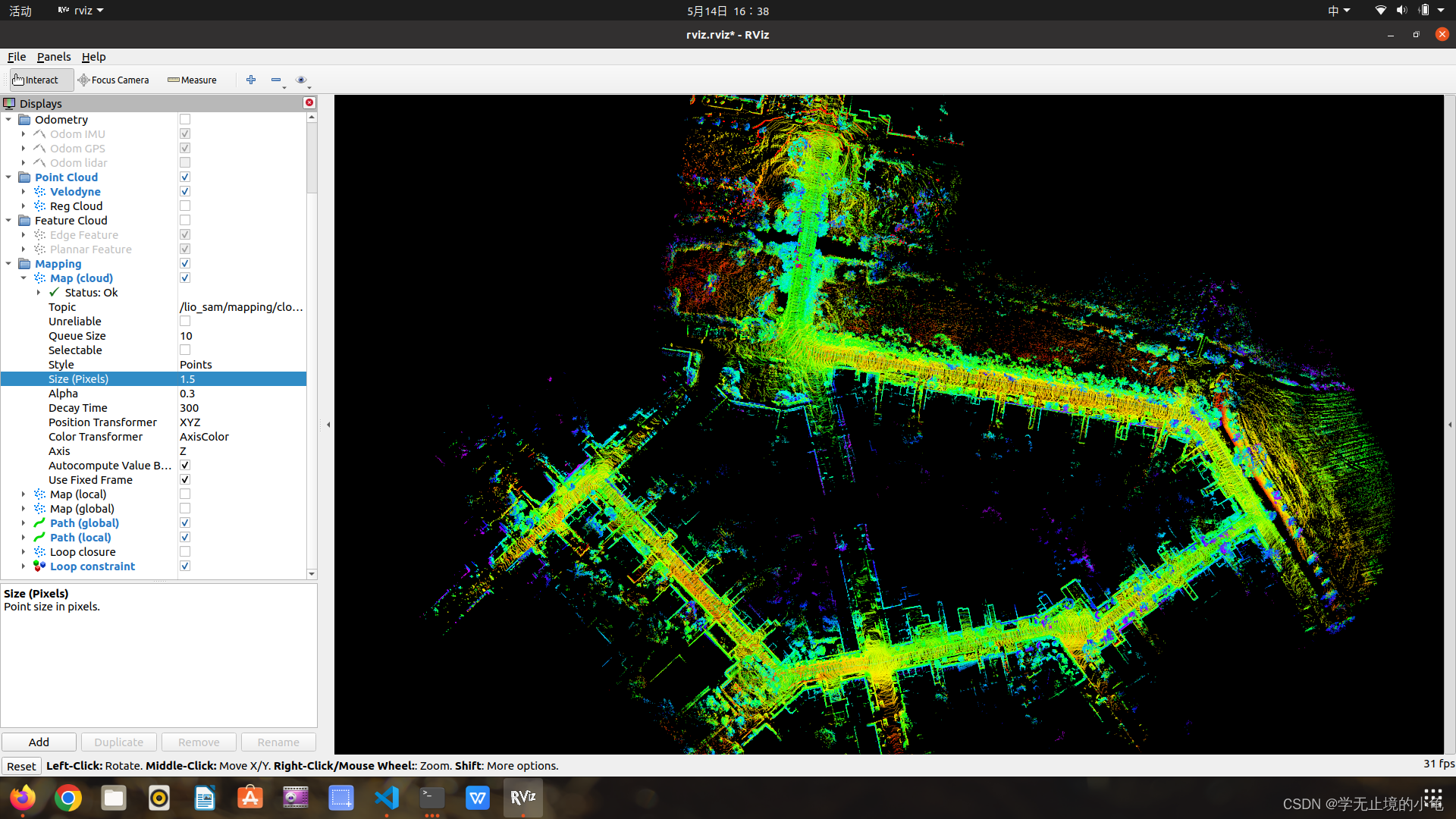The width and height of the screenshot is (1456, 819).
Task: Uncheck the Velodyne point cloud checkbox
Action: pyautogui.click(x=185, y=192)
